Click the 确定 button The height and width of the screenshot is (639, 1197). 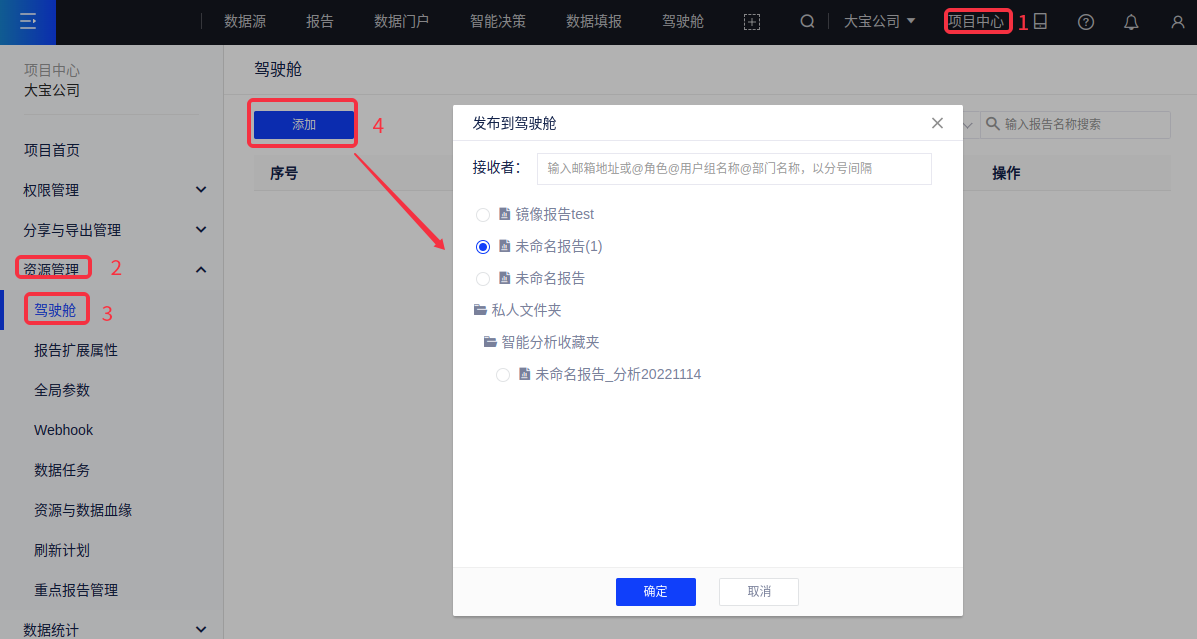coord(655,592)
